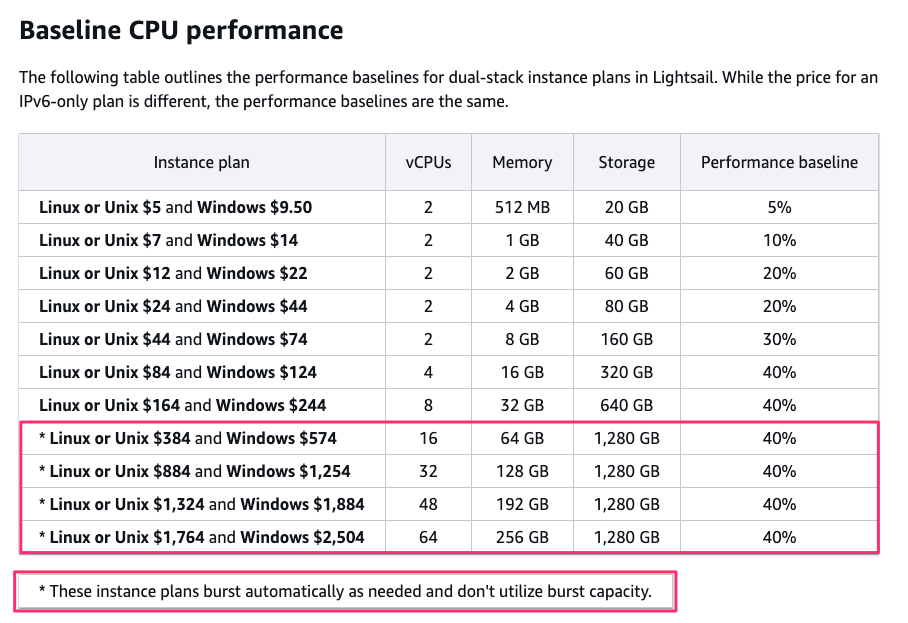Select the Storage column header

pos(627,162)
